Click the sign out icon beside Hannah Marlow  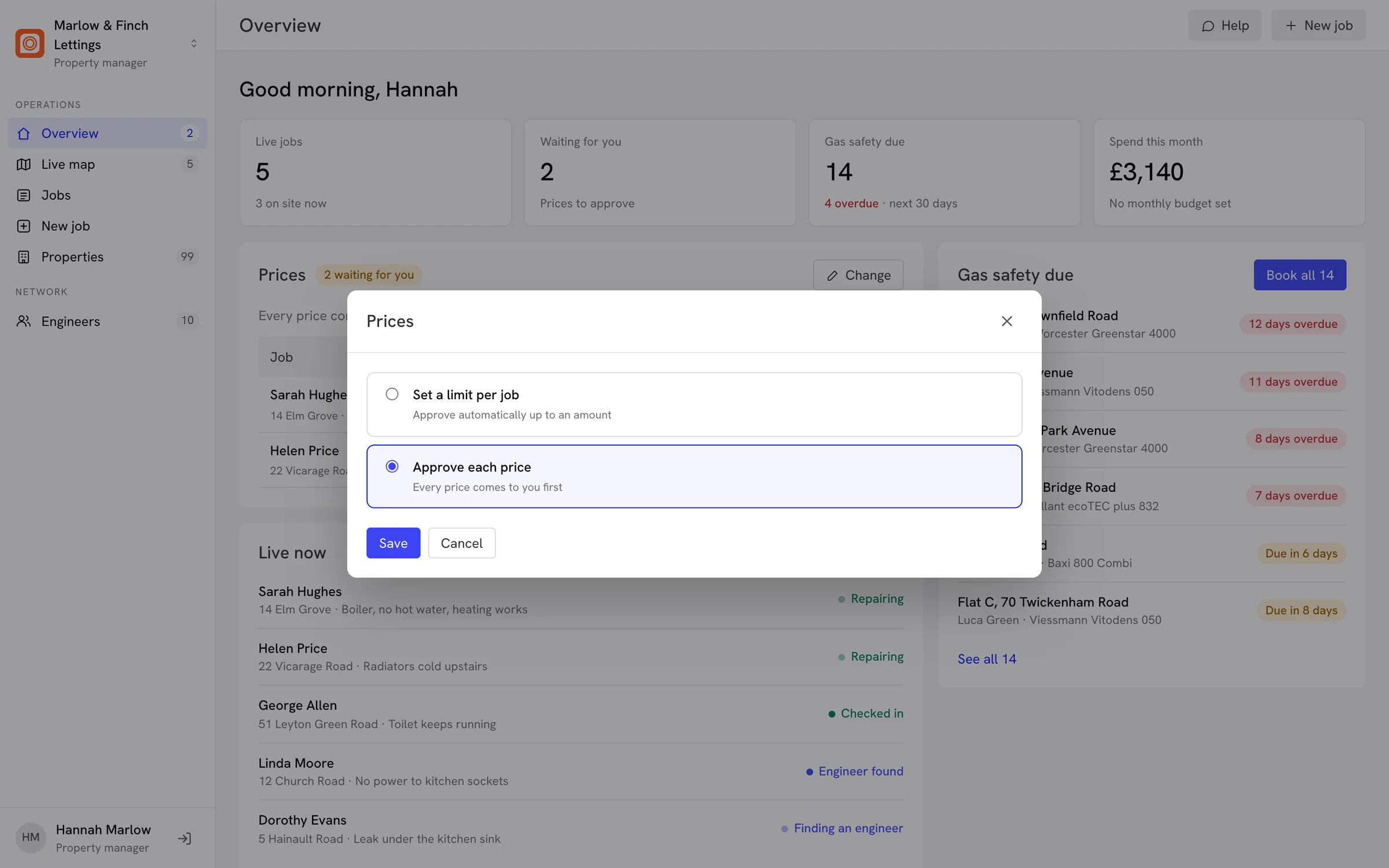click(x=185, y=838)
